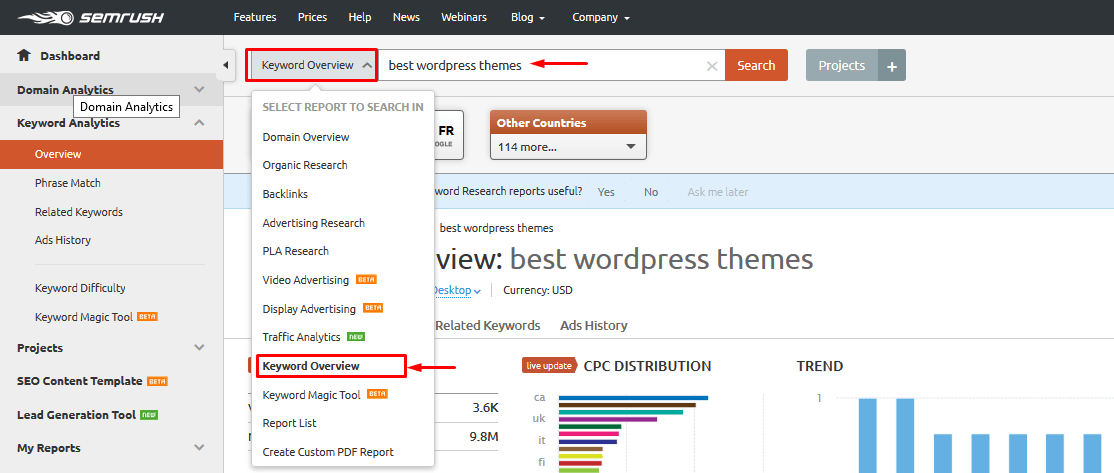Image resolution: width=1114 pixels, height=473 pixels.
Task: Open Phrase Match in the sidebar
Action: coord(67,183)
